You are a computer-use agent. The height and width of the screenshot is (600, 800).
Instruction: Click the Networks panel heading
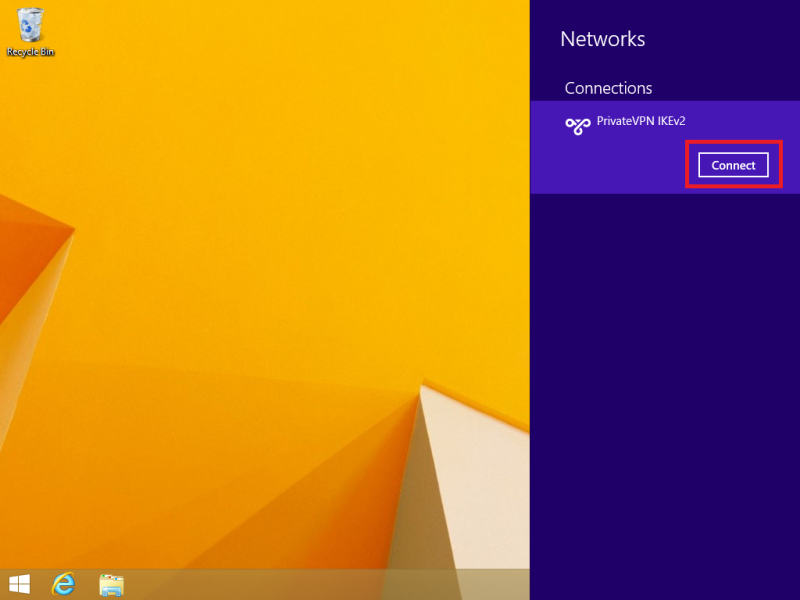point(602,39)
